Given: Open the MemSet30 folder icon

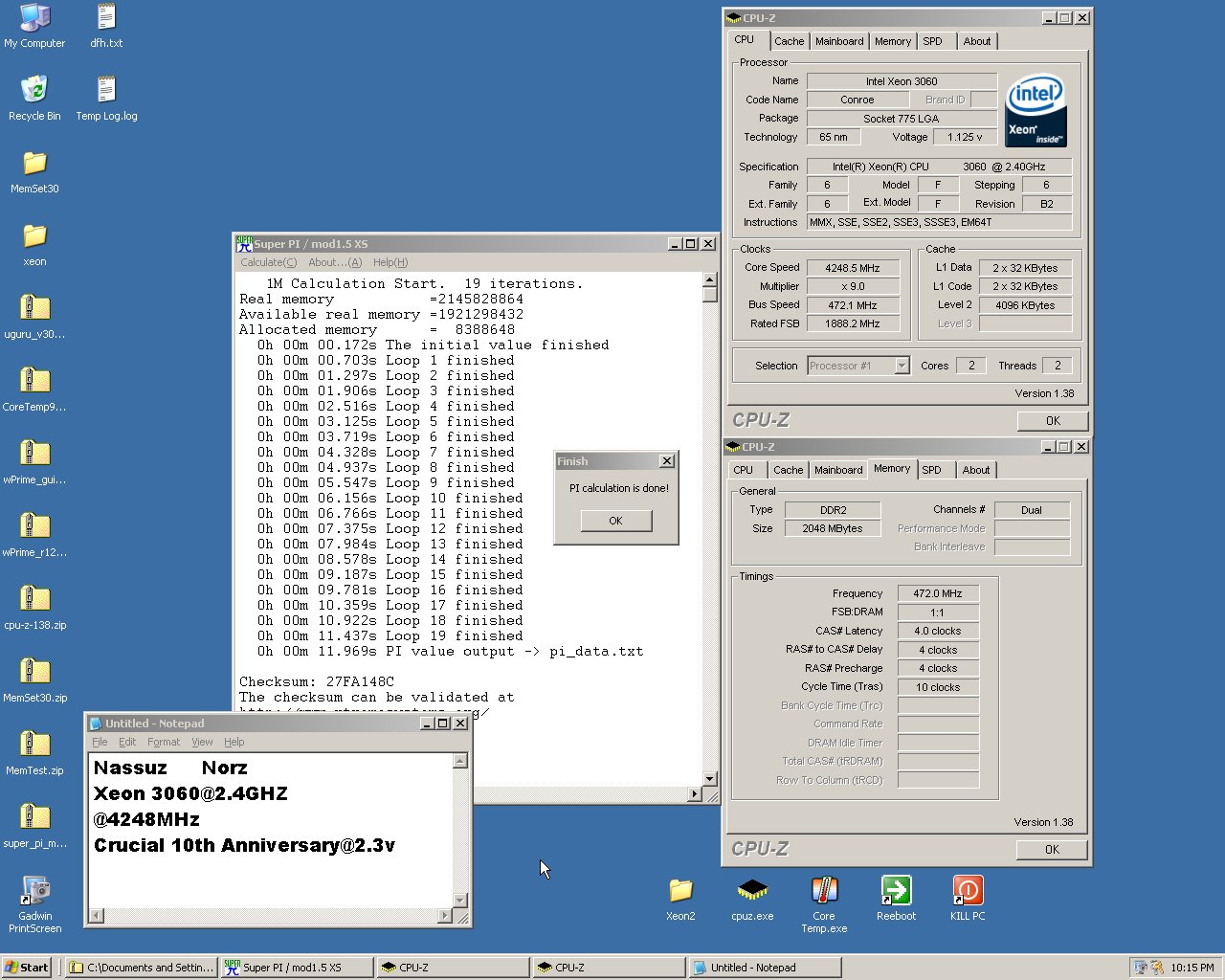Looking at the screenshot, I should (x=34, y=171).
